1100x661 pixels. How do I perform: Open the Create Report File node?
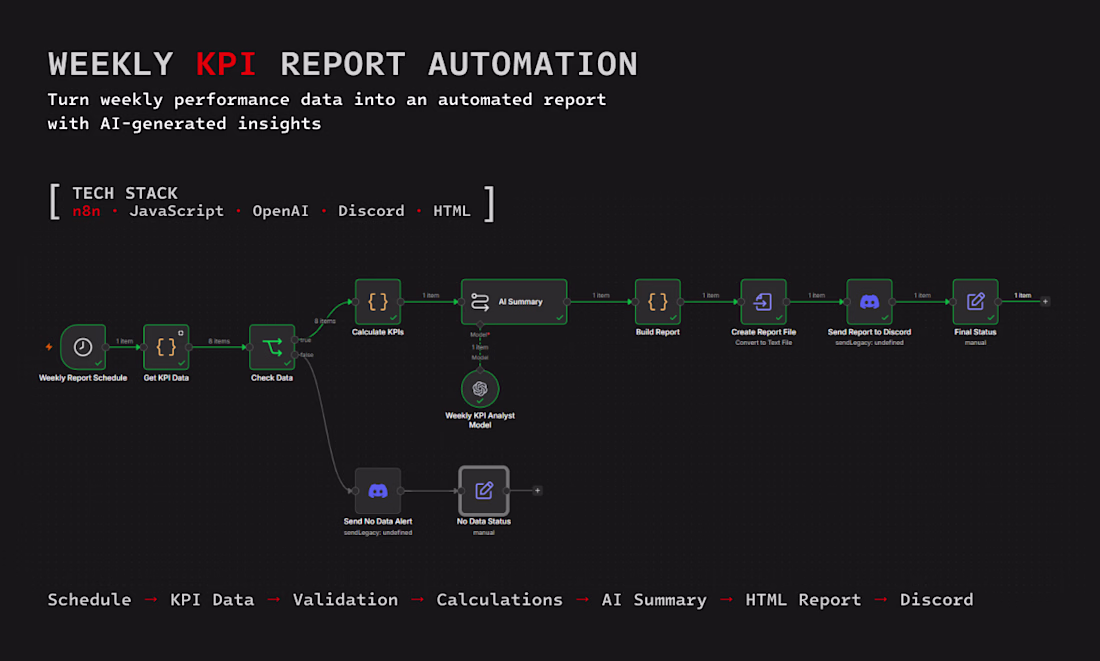763,302
